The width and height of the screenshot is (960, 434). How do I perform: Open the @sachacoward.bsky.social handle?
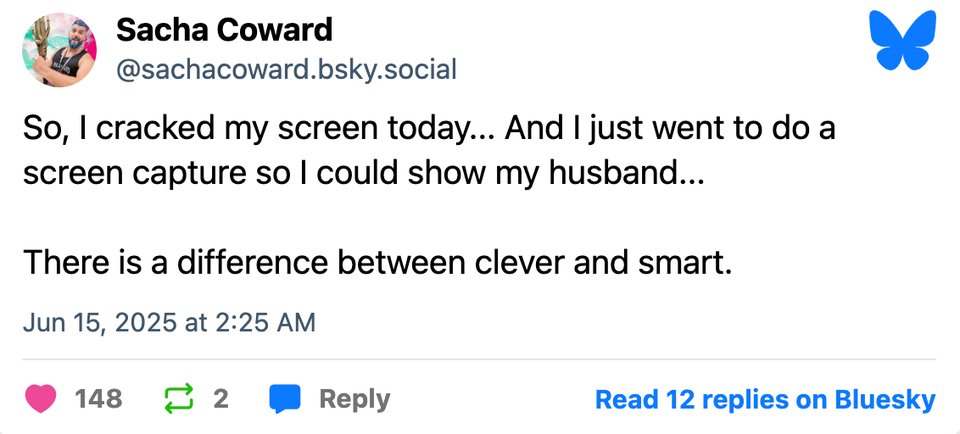pos(287,70)
